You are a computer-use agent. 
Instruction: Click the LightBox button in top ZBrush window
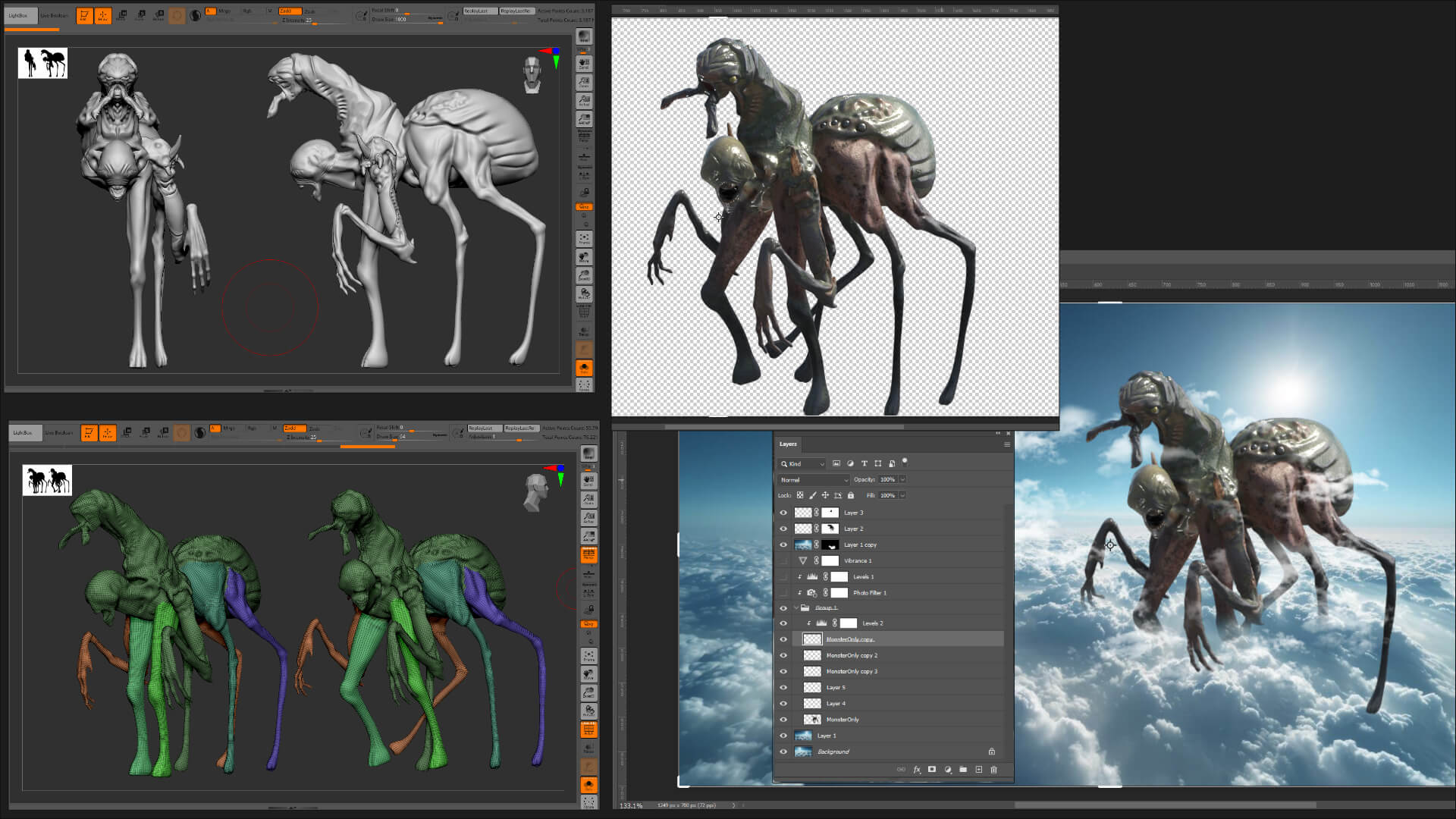click(x=20, y=15)
